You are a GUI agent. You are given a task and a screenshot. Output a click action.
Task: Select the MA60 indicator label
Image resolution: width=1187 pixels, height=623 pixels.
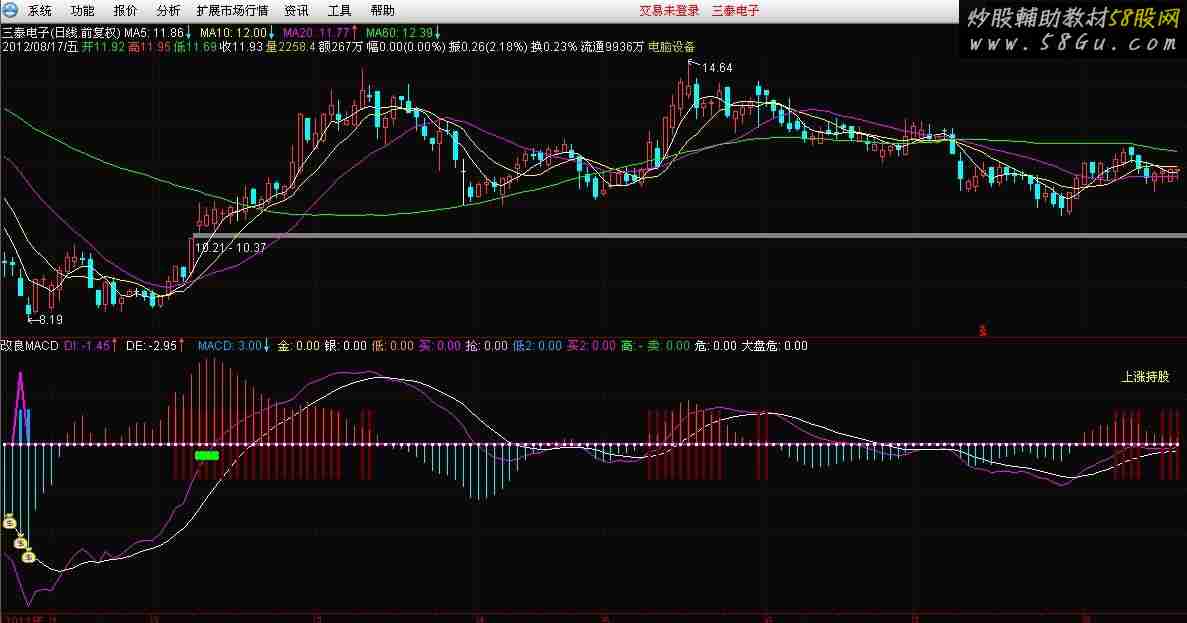click(400, 33)
